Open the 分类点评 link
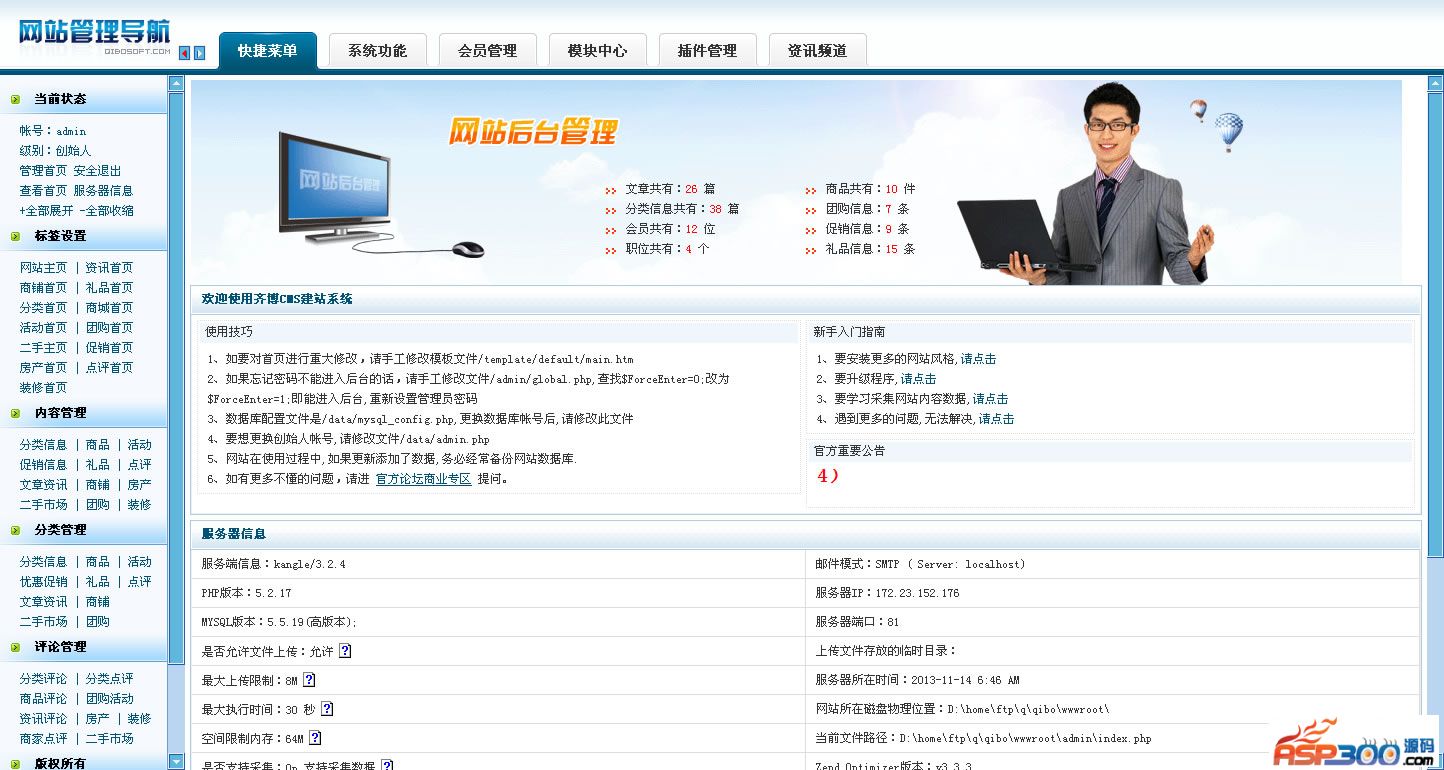The width and height of the screenshot is (1444, 770). tap(109, 679)
